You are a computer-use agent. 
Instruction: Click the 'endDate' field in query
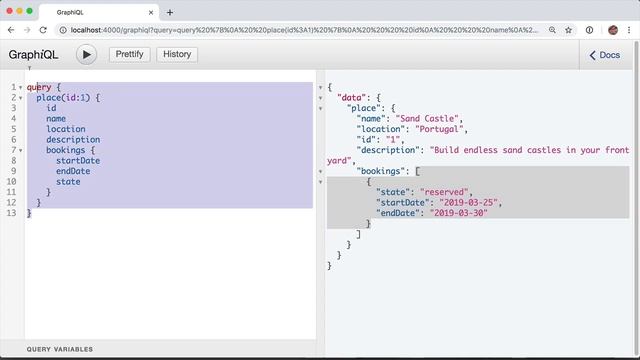(73, 171)
